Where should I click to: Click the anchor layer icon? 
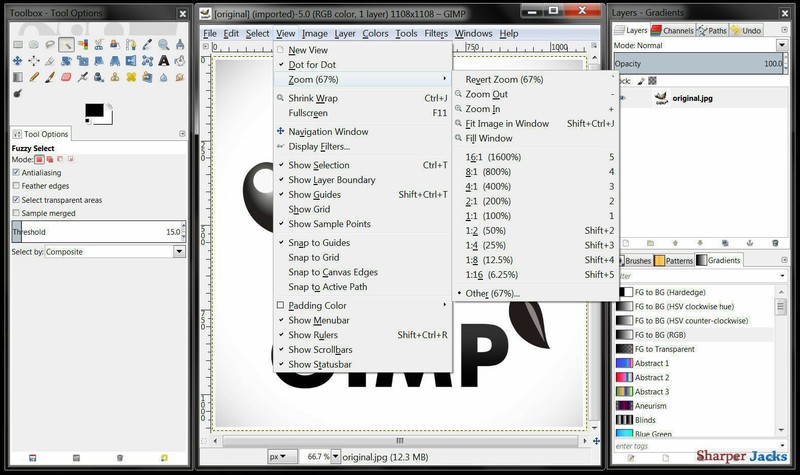tap(750, 243)
